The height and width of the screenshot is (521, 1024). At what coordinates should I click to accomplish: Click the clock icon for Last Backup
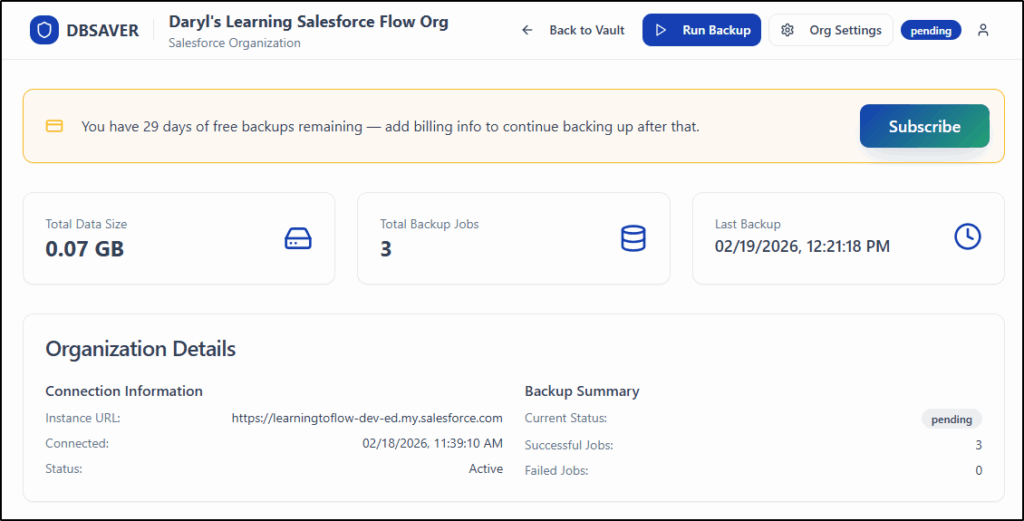pyautogui.click(x=967, y=237)
